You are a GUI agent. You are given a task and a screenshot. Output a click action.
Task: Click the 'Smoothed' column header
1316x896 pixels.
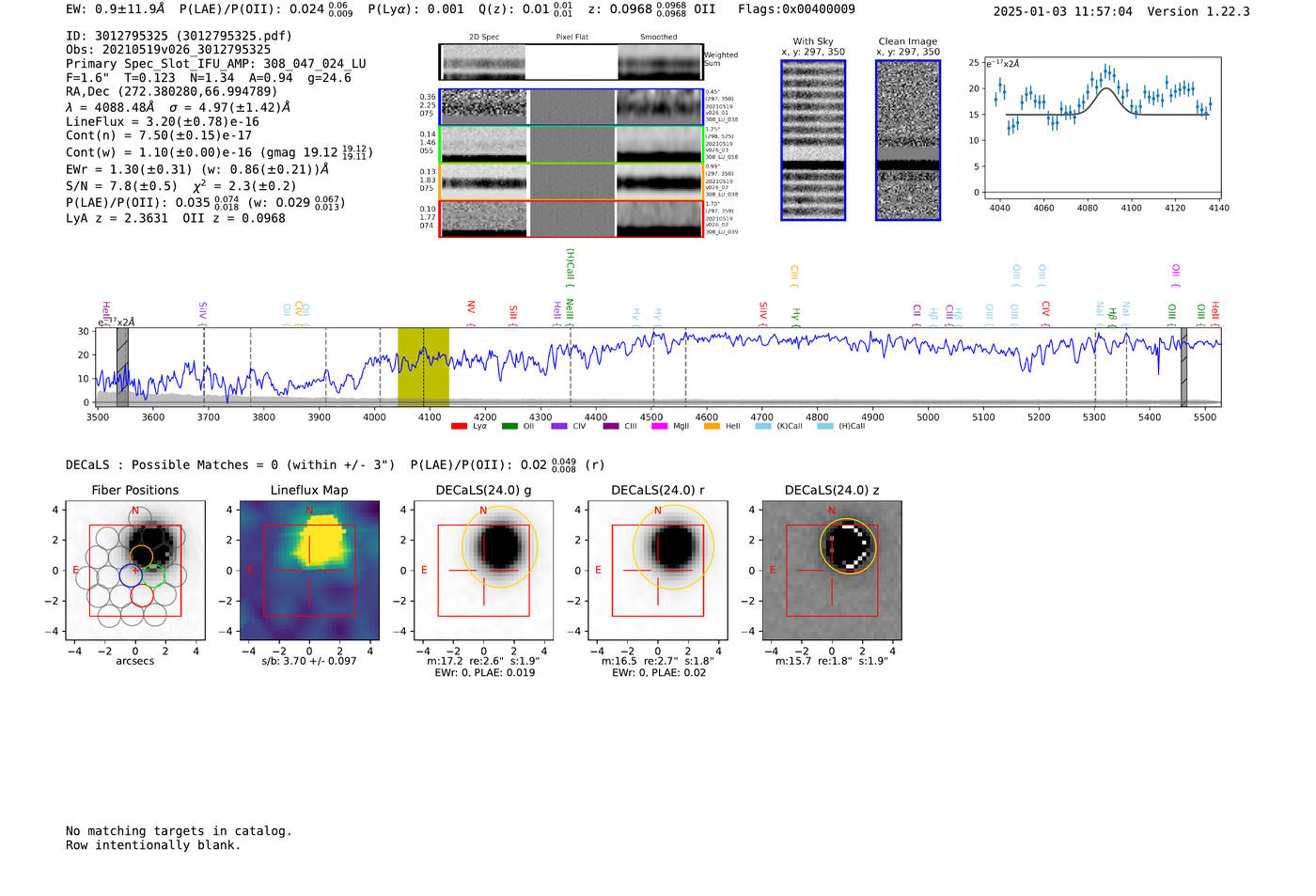click(658, 38)
